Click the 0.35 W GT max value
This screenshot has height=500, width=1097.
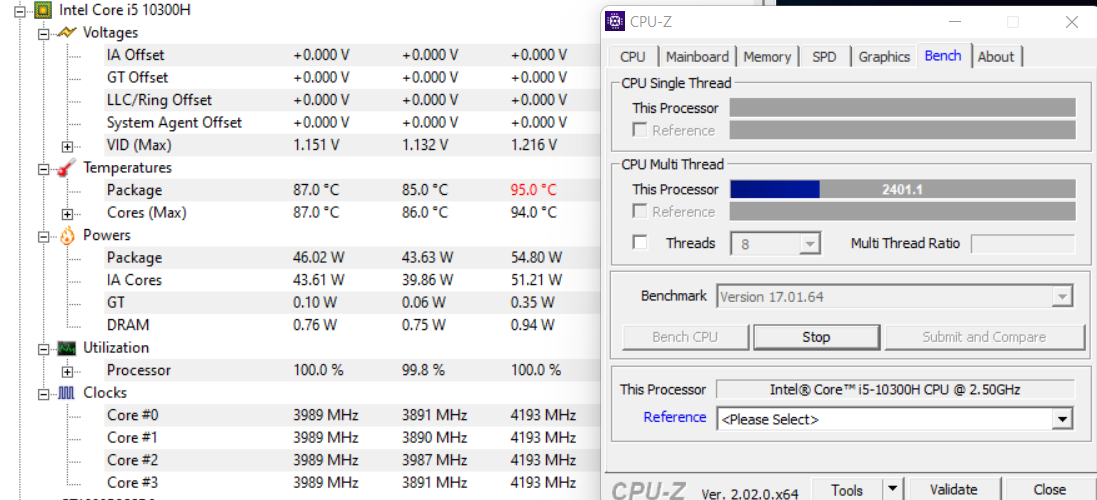pos(532,303)
